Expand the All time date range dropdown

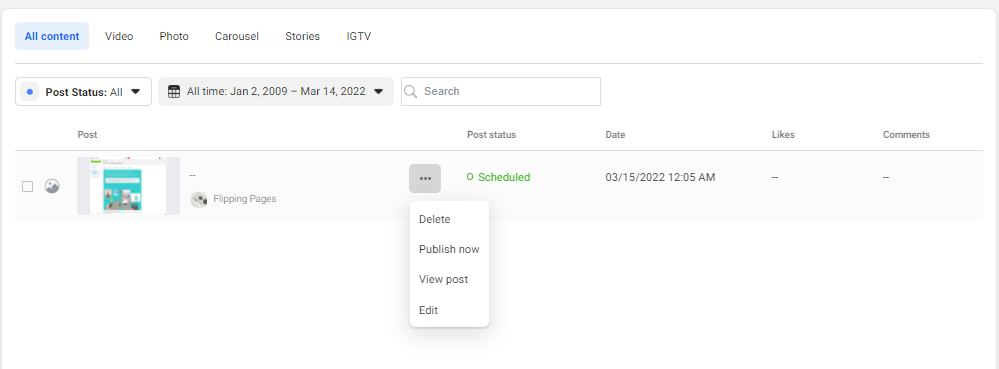[x=276, y=92]
